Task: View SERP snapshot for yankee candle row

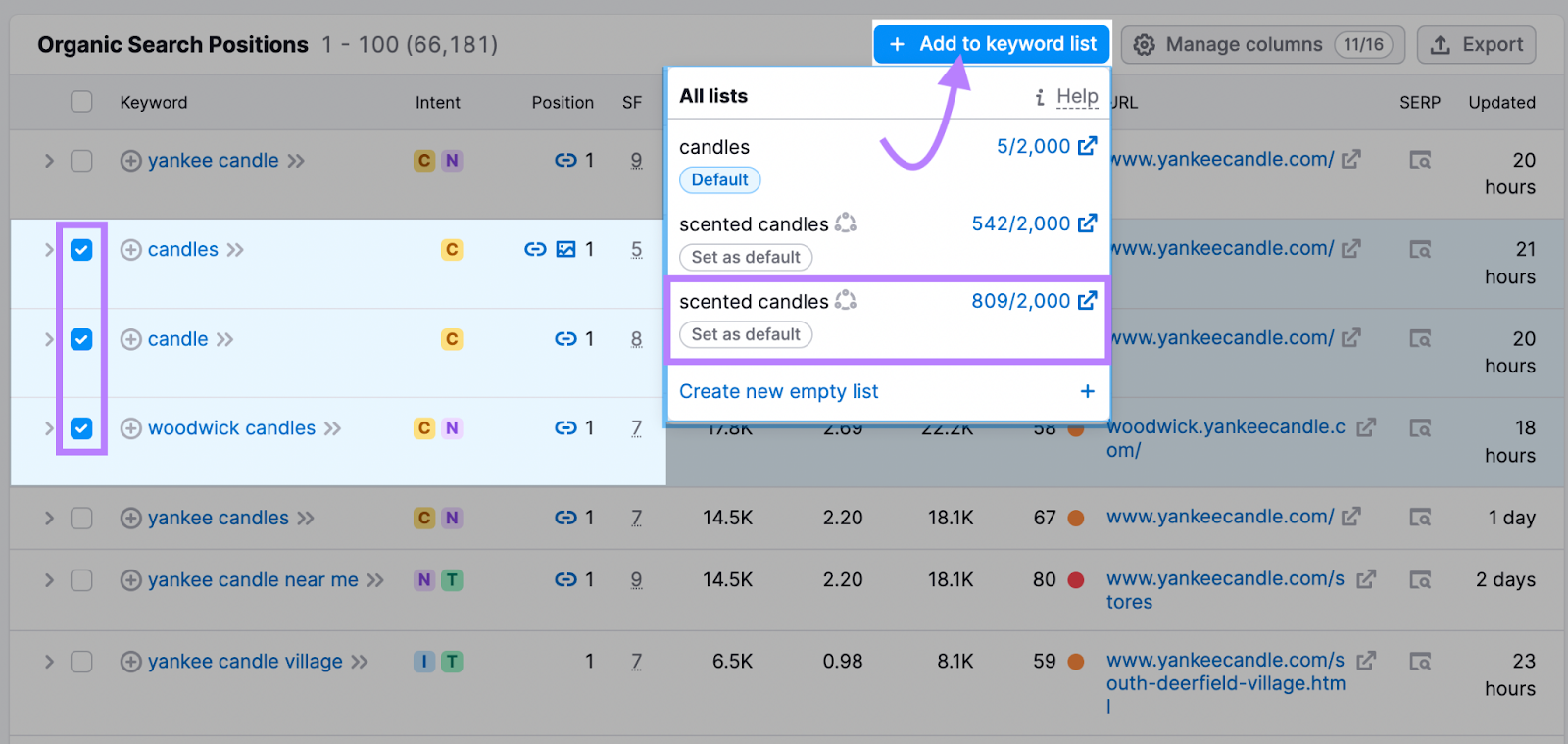Action: click(1420, 160)
